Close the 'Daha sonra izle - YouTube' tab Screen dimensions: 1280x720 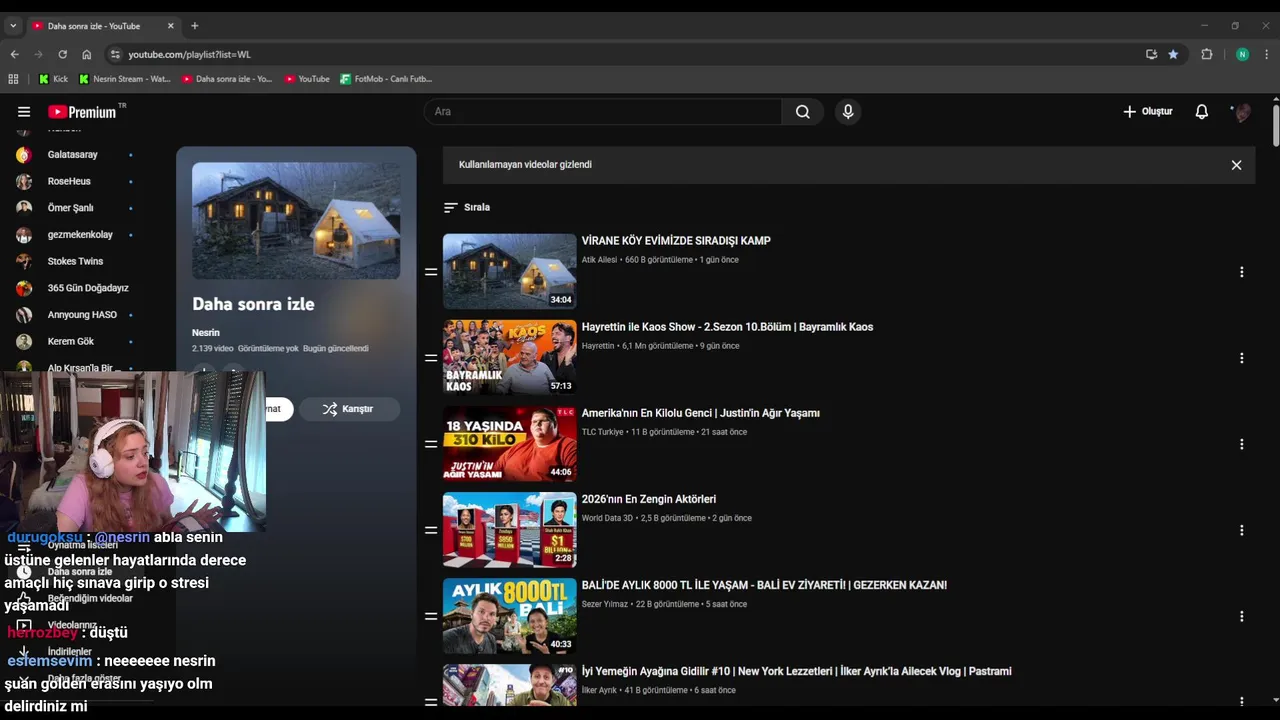[170, 26]
